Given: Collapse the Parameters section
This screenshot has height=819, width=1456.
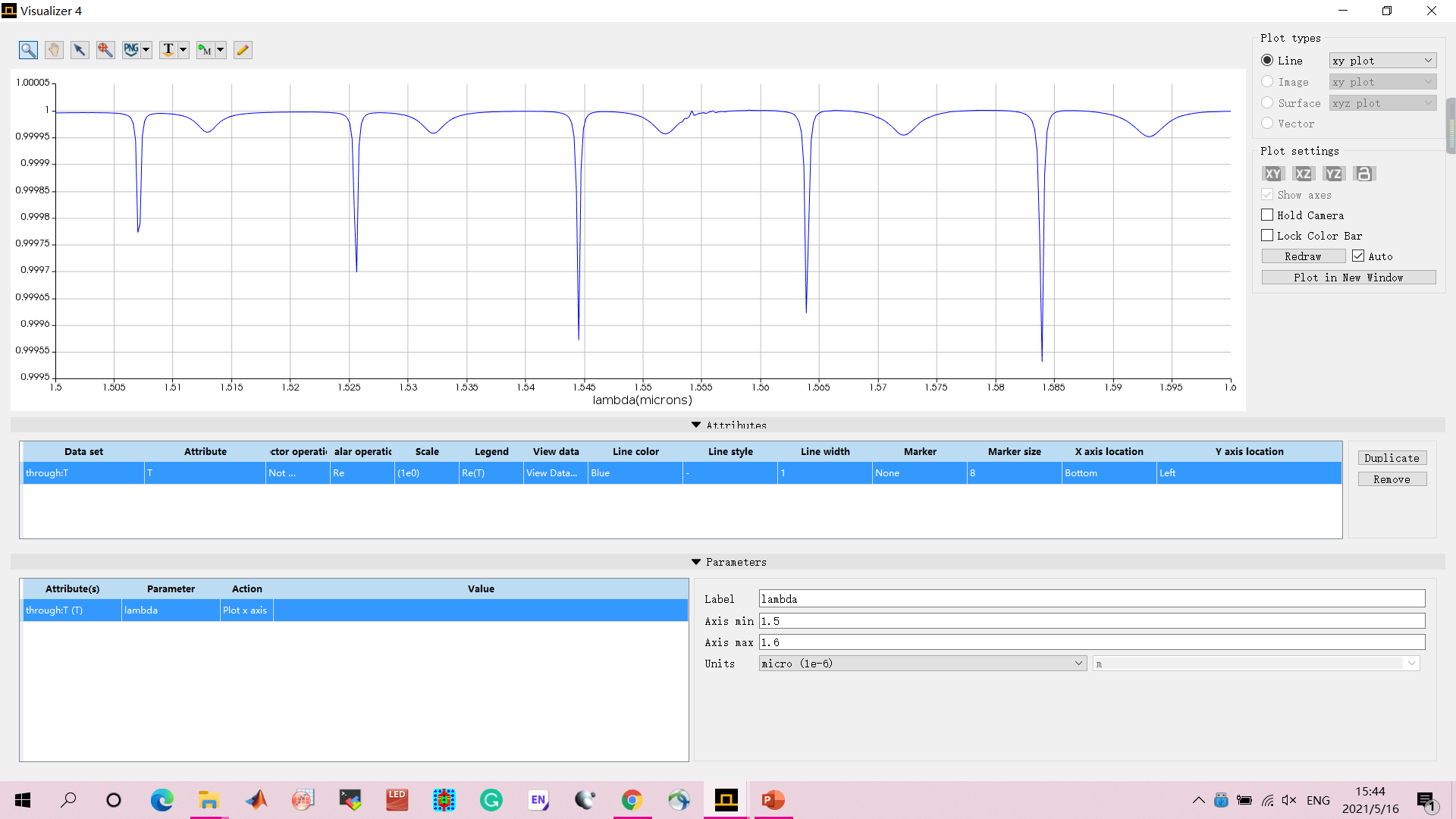Looking at the screenshot, I should point(696,562).
